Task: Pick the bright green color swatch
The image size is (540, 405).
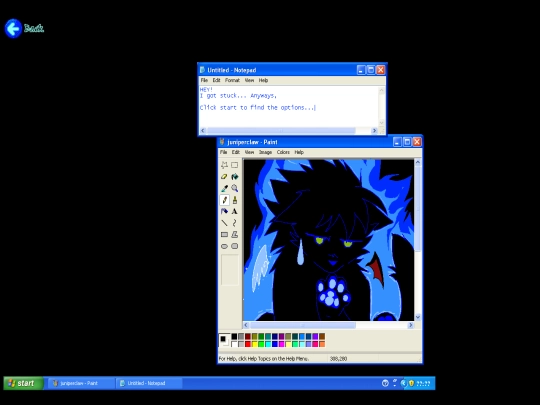Action: pos(261,344)
